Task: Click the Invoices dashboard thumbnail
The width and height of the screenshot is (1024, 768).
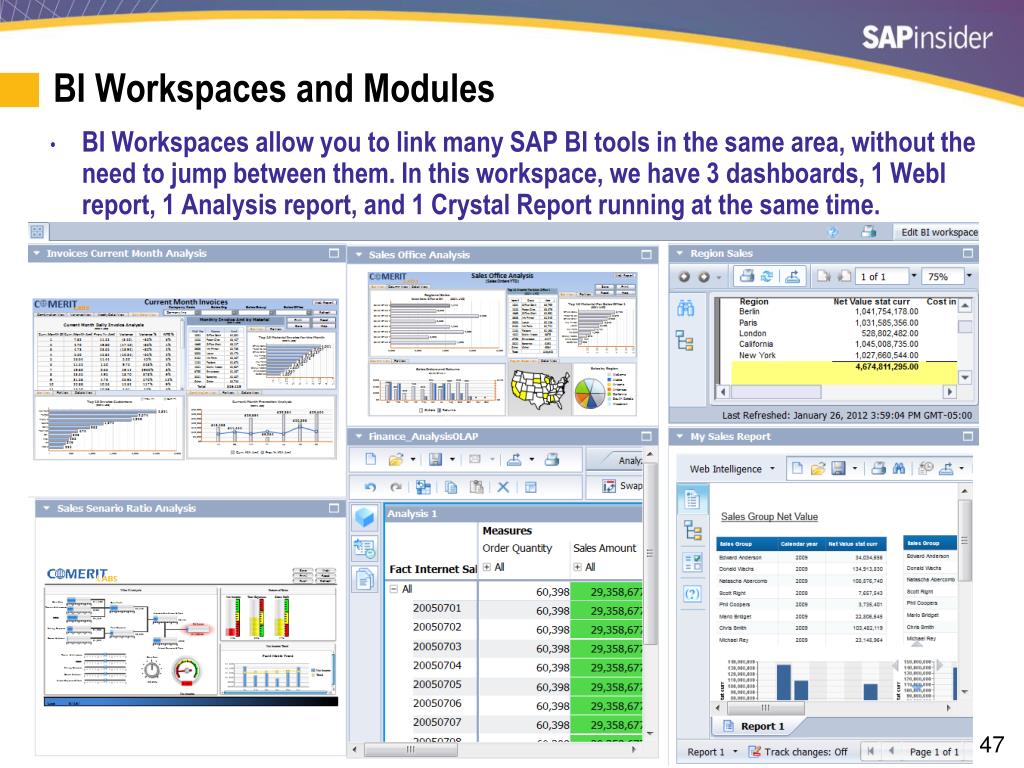Action: tap(186, 379)
